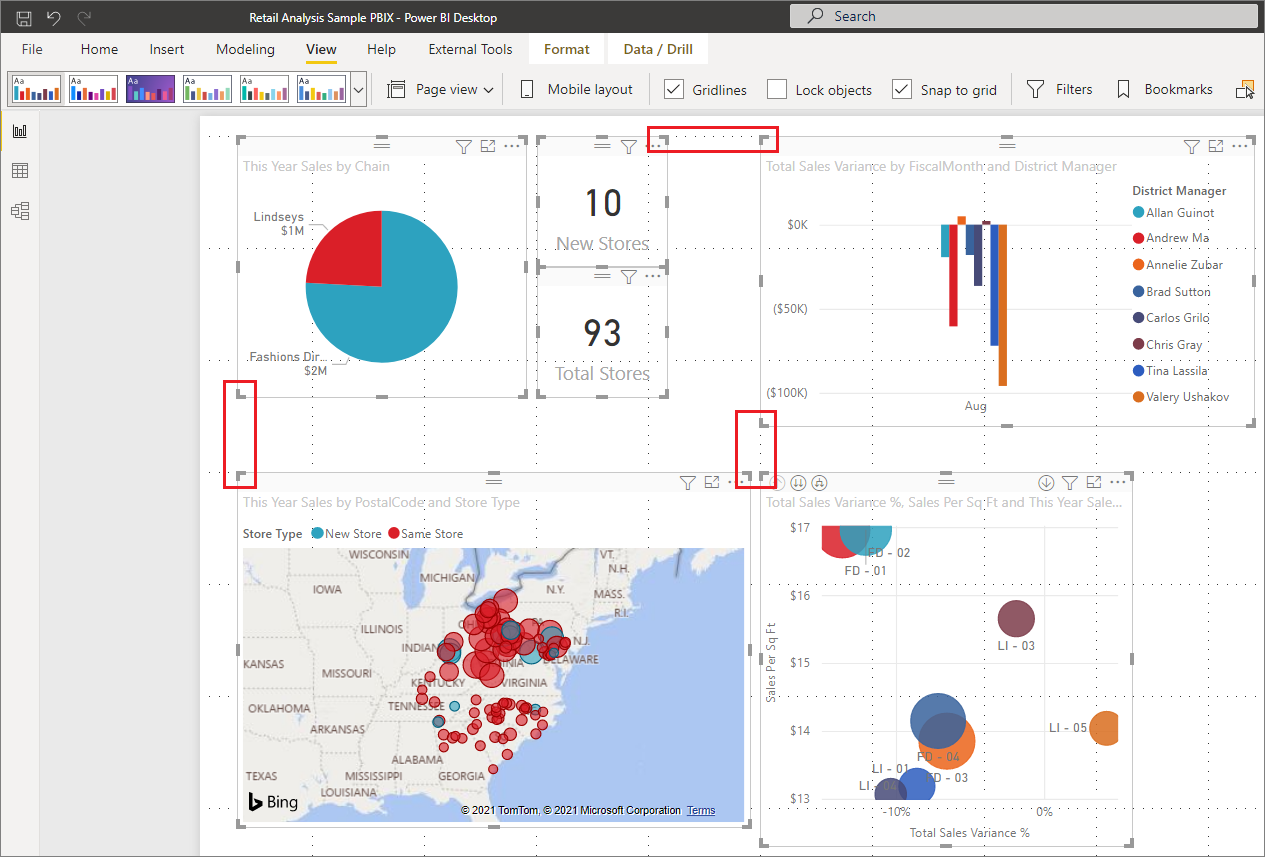Open the Modeling ribbon tab
This screenshot has width=1265, height=857.
(x=245, y=49)
